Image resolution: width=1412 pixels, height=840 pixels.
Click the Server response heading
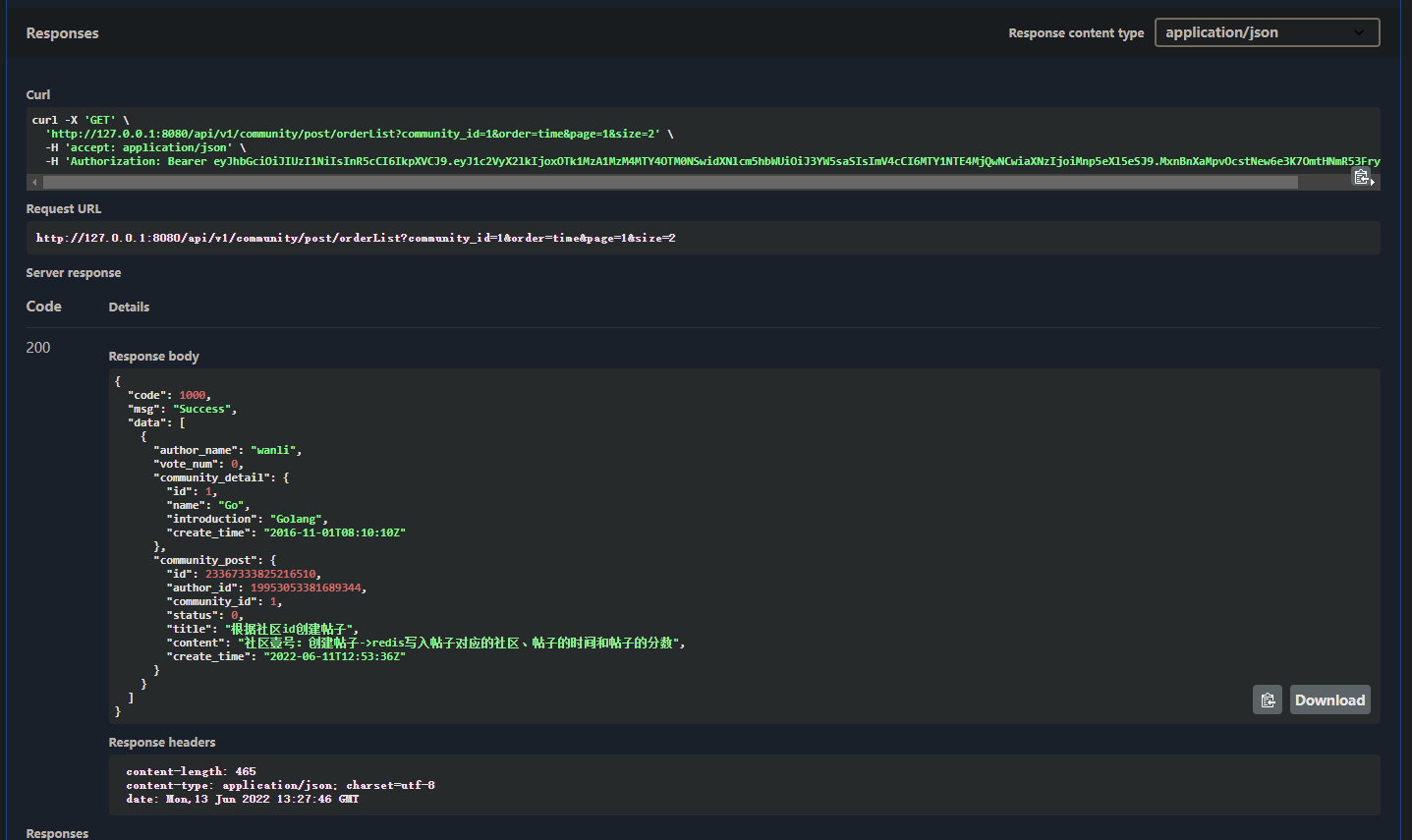[74, 272]
